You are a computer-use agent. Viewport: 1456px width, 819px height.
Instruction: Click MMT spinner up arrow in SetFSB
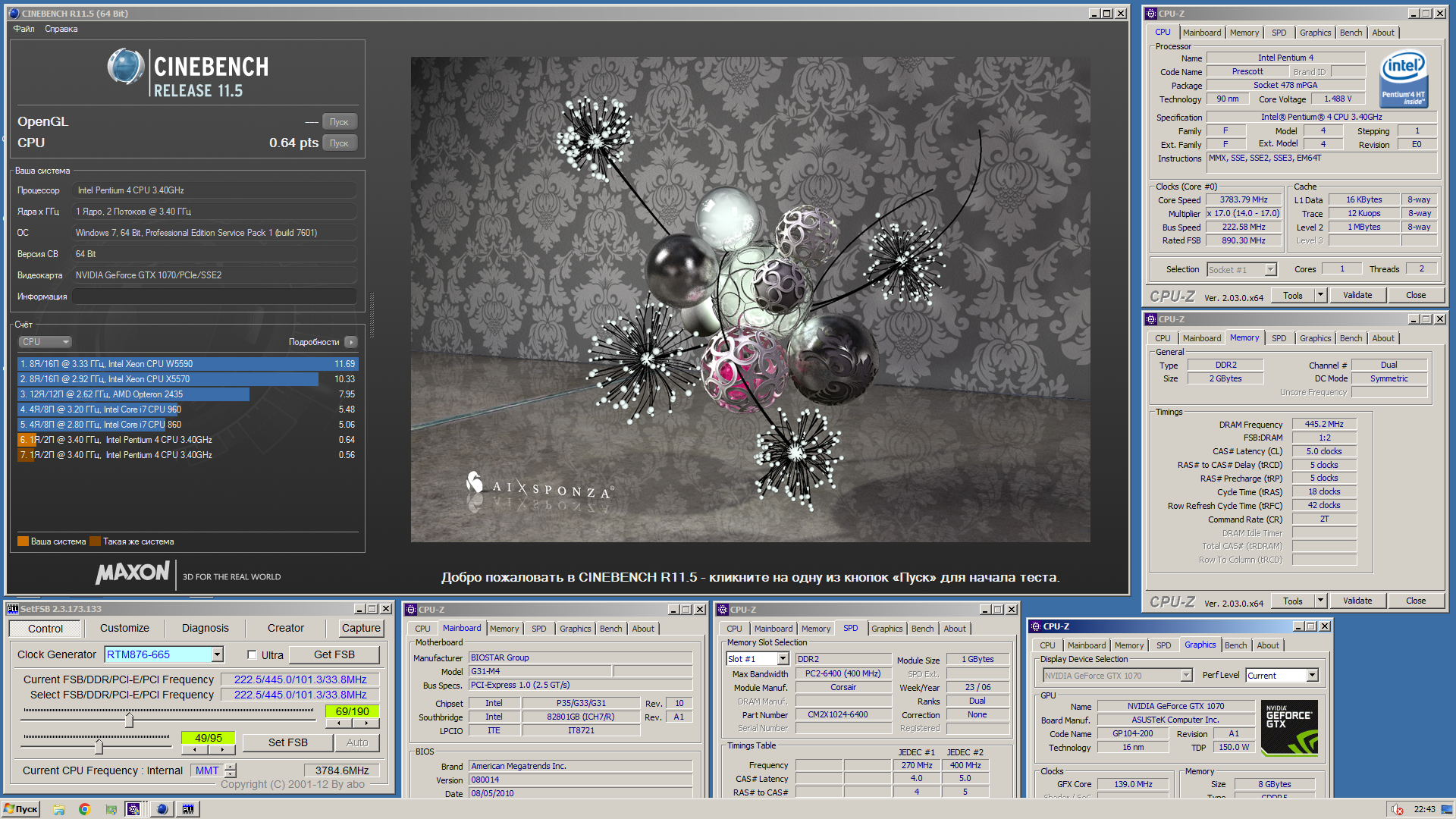pyautogui.click(x=231, y=767)
